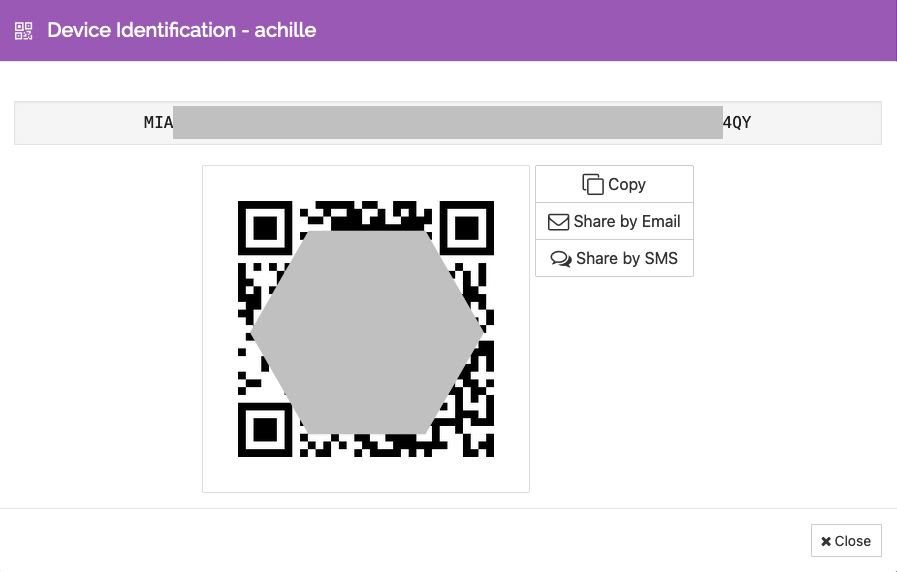The width and height of the screenshot is (897, 572).
Task: Click the copy icon on the Copy button
Action: [593, 184]
